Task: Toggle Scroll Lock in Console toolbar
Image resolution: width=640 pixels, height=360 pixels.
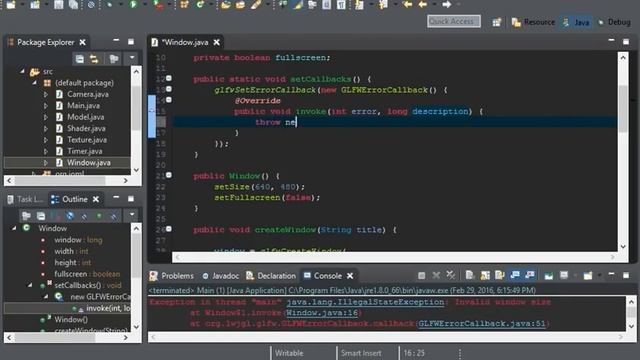Action: click(485, 276)
